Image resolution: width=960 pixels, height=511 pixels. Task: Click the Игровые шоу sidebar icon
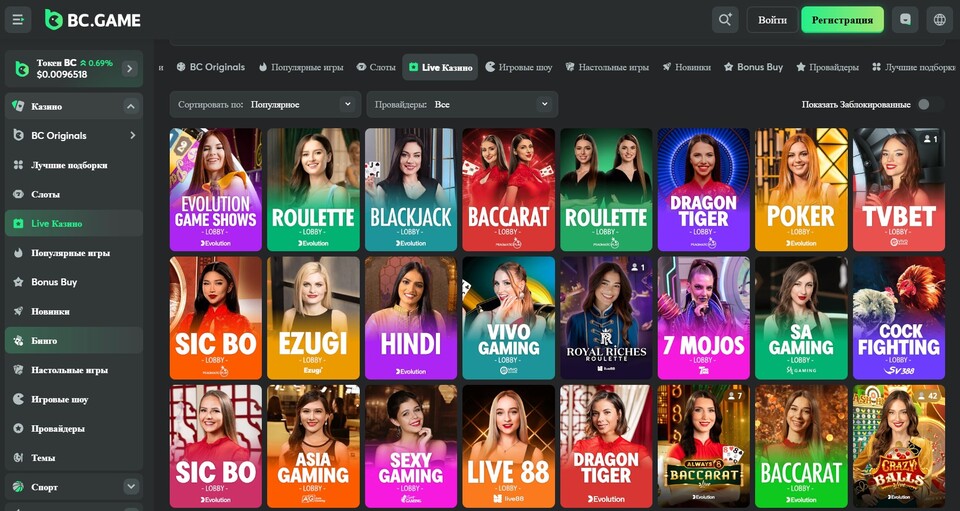pos(18,399)
